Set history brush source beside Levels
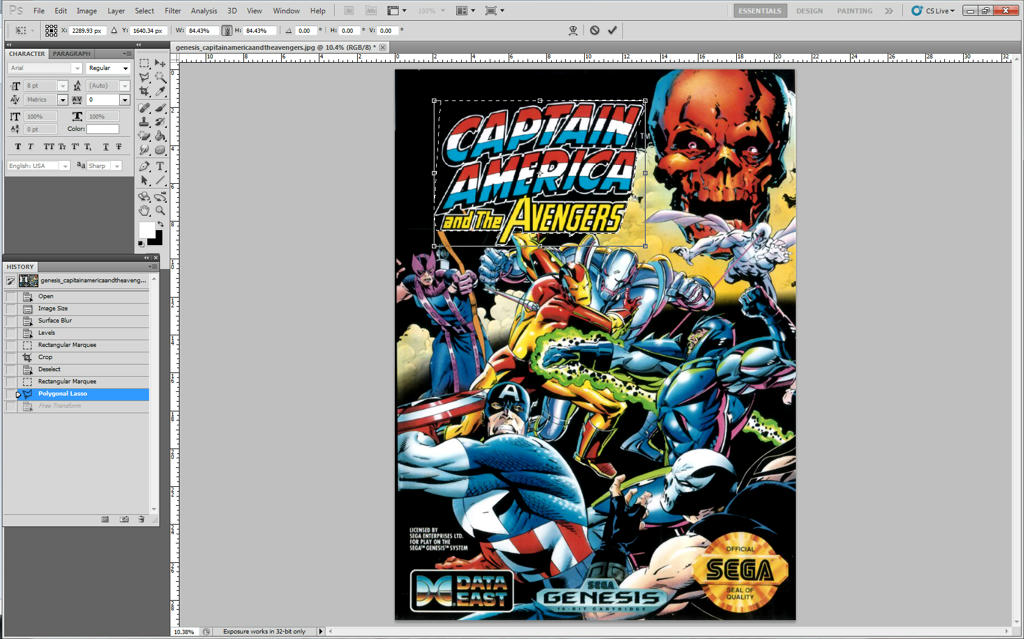This screenshot has width=1024, height=639. point(11,333)
